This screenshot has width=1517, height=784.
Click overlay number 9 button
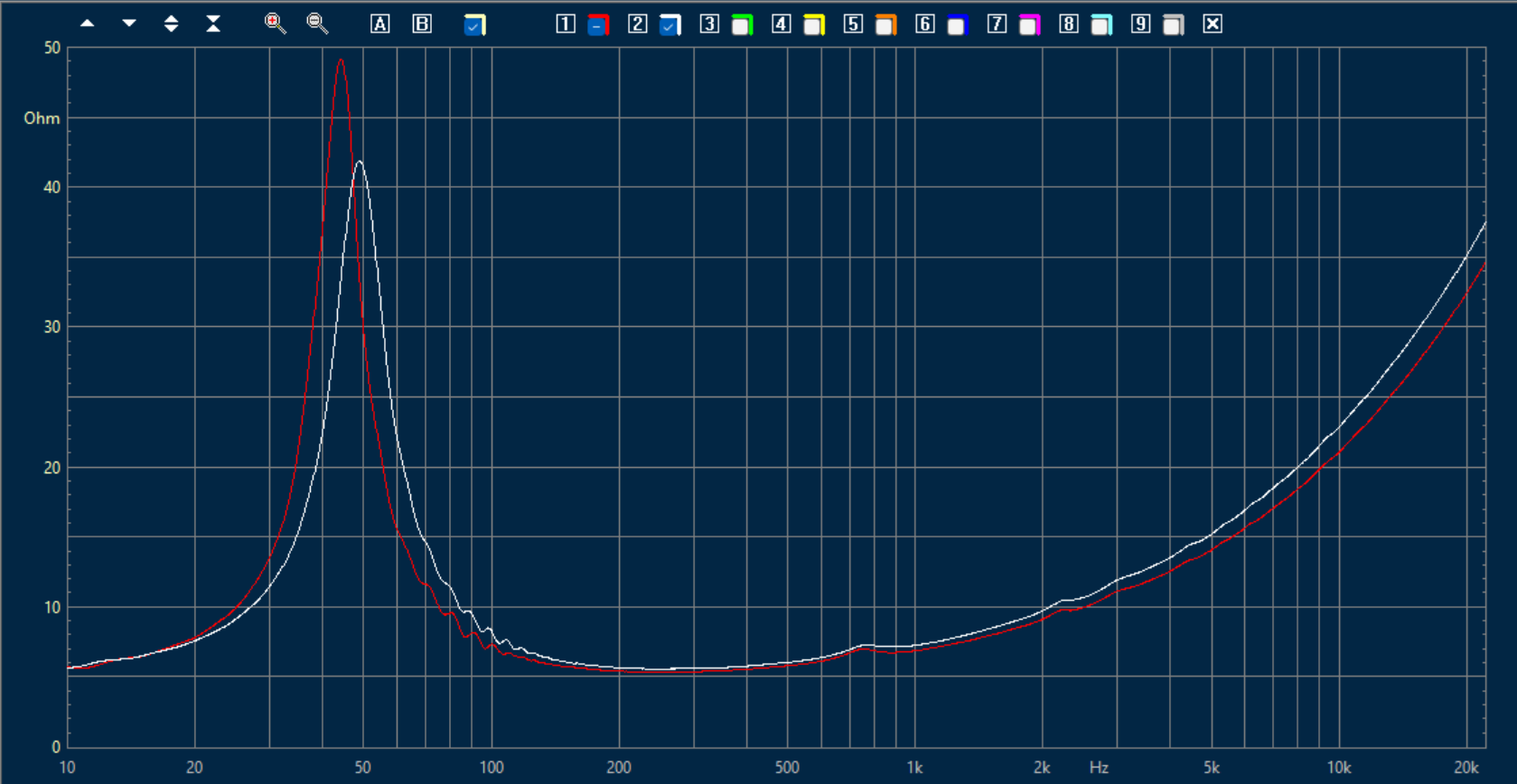tap(1141, 24)
